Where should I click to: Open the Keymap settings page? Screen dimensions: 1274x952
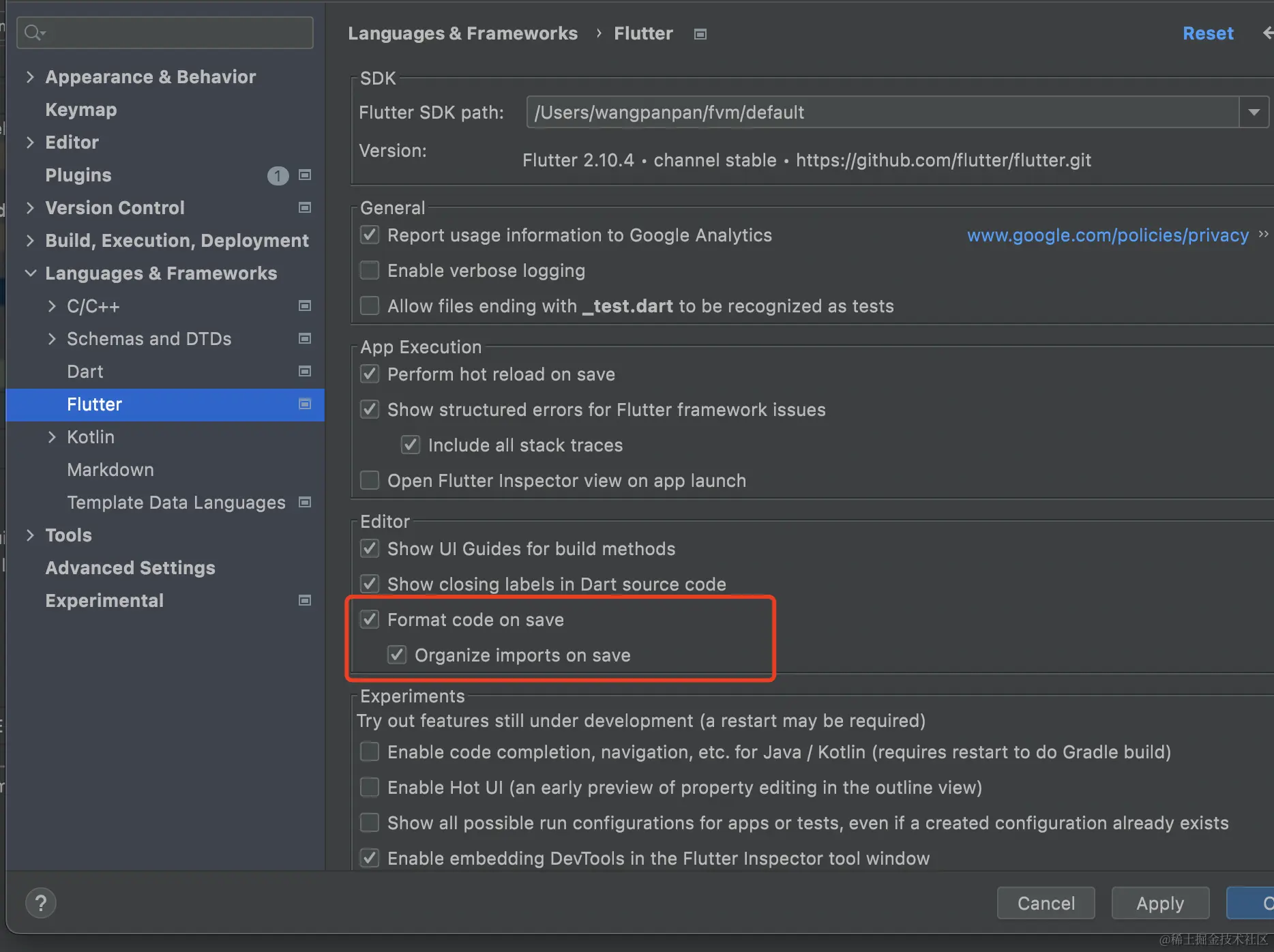click(x=81, y=110)
